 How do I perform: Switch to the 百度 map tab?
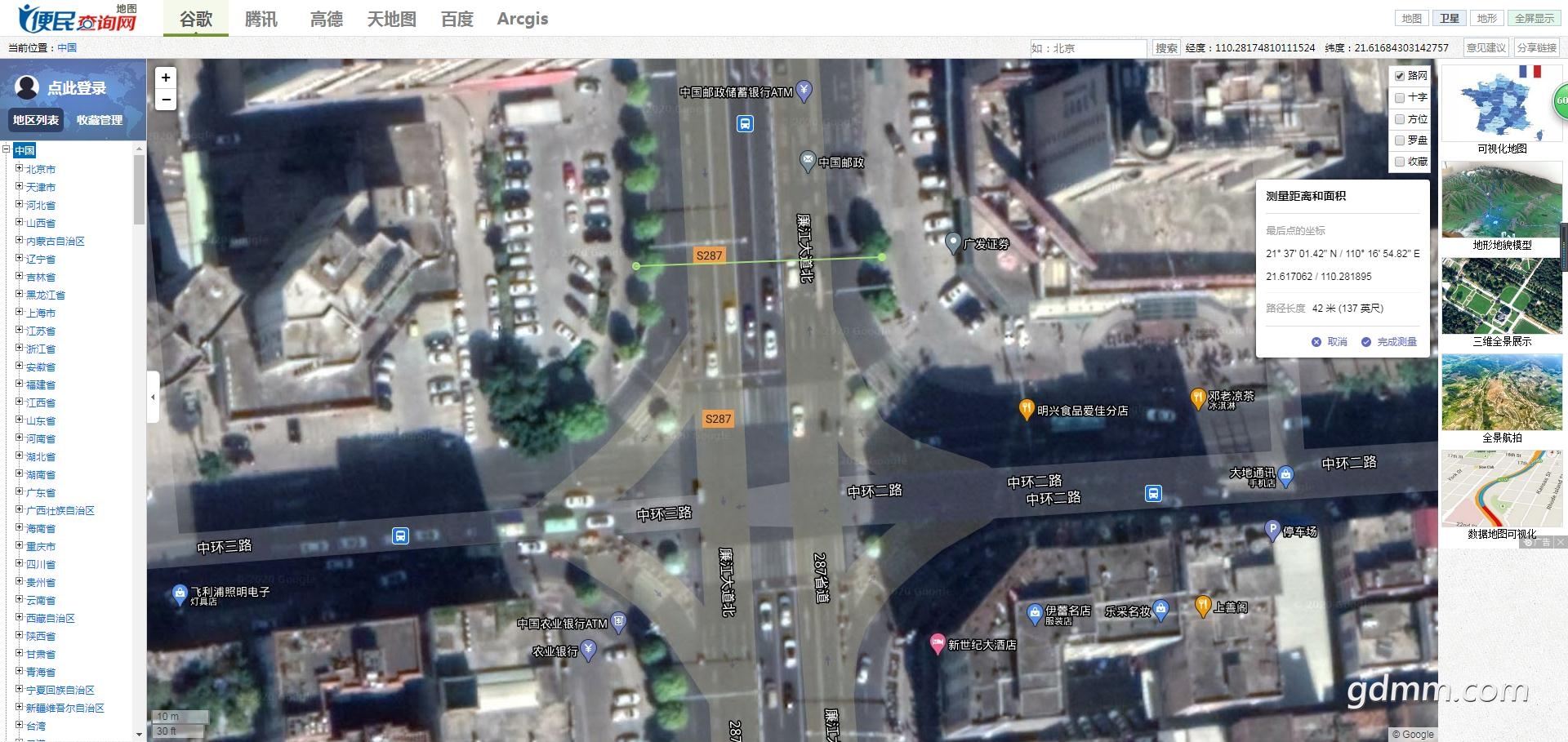point(457,19)
